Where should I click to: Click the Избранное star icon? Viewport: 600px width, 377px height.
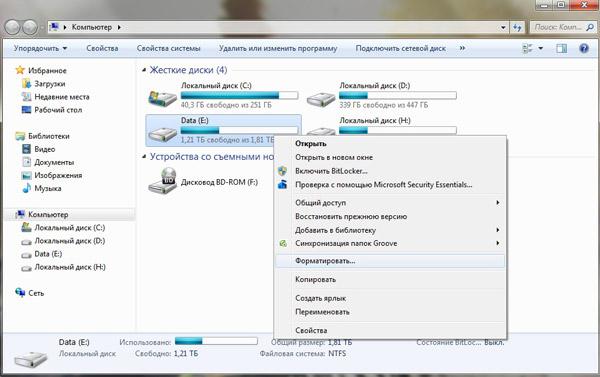click(20, 70)
